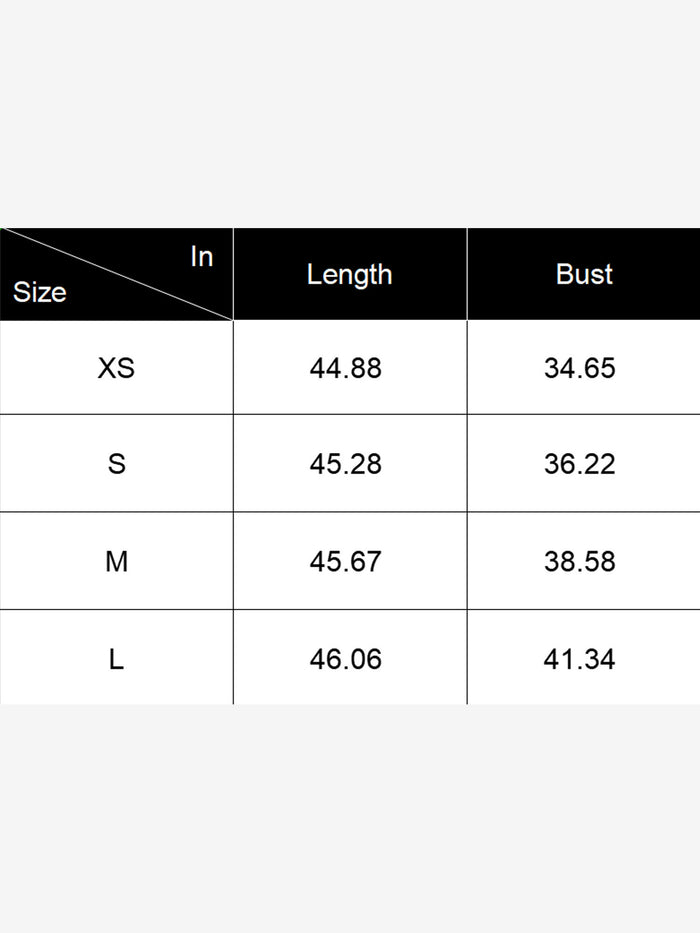The image size is (700, 933).
Task: Click the white divider between Length and Bust headers
Action: (467, 275)
